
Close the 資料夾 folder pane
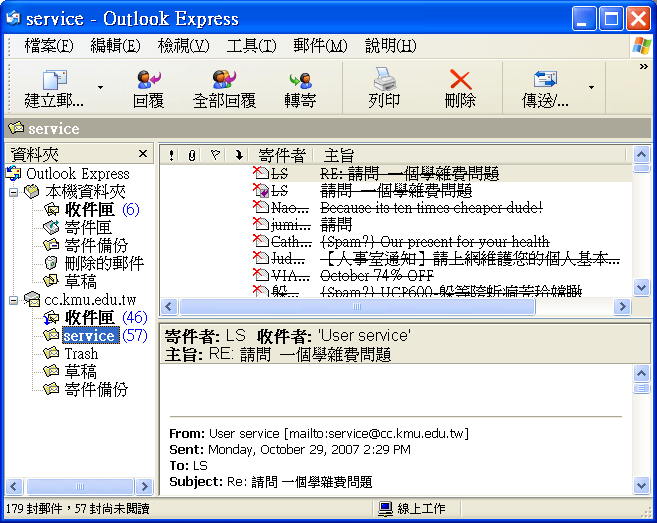[x=143, y=154]
